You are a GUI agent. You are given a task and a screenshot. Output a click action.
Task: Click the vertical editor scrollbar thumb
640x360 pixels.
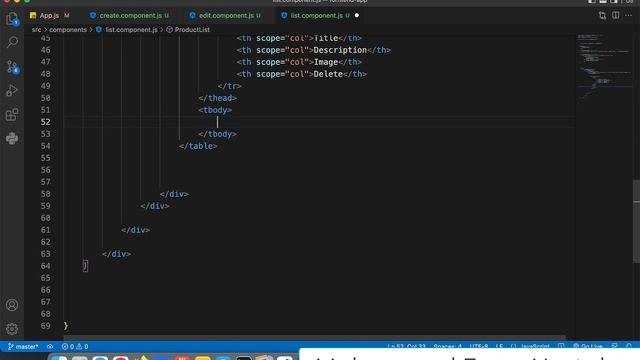point(636,222)
